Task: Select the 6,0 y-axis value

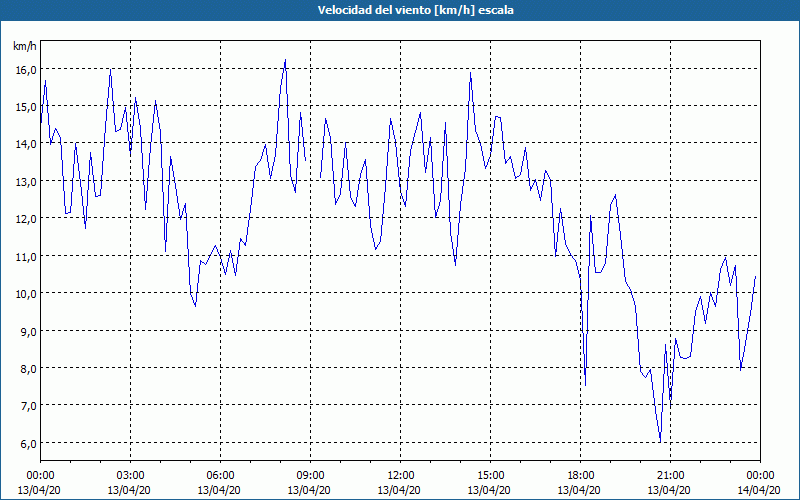Action: click(28, 444)
